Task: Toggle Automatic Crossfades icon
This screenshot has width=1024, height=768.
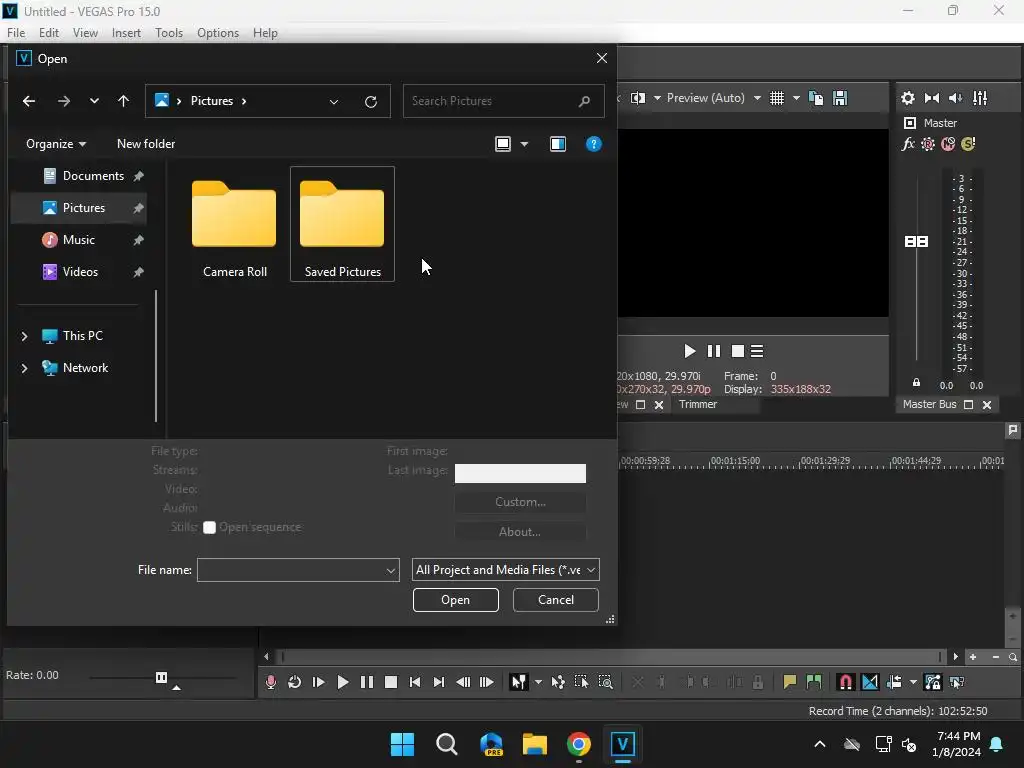Action: [x=870, y=682]
